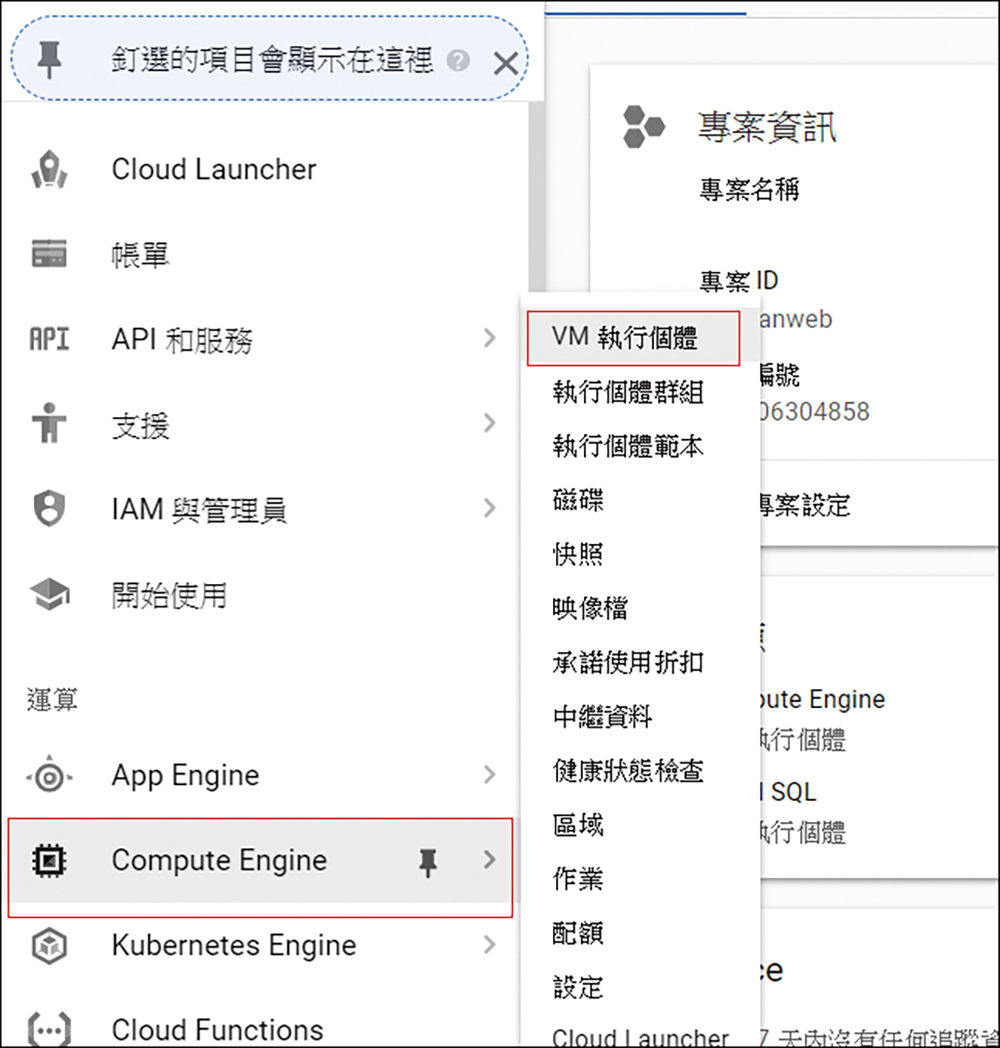Toggle the pin on Compute Engine

pos(428,862)
